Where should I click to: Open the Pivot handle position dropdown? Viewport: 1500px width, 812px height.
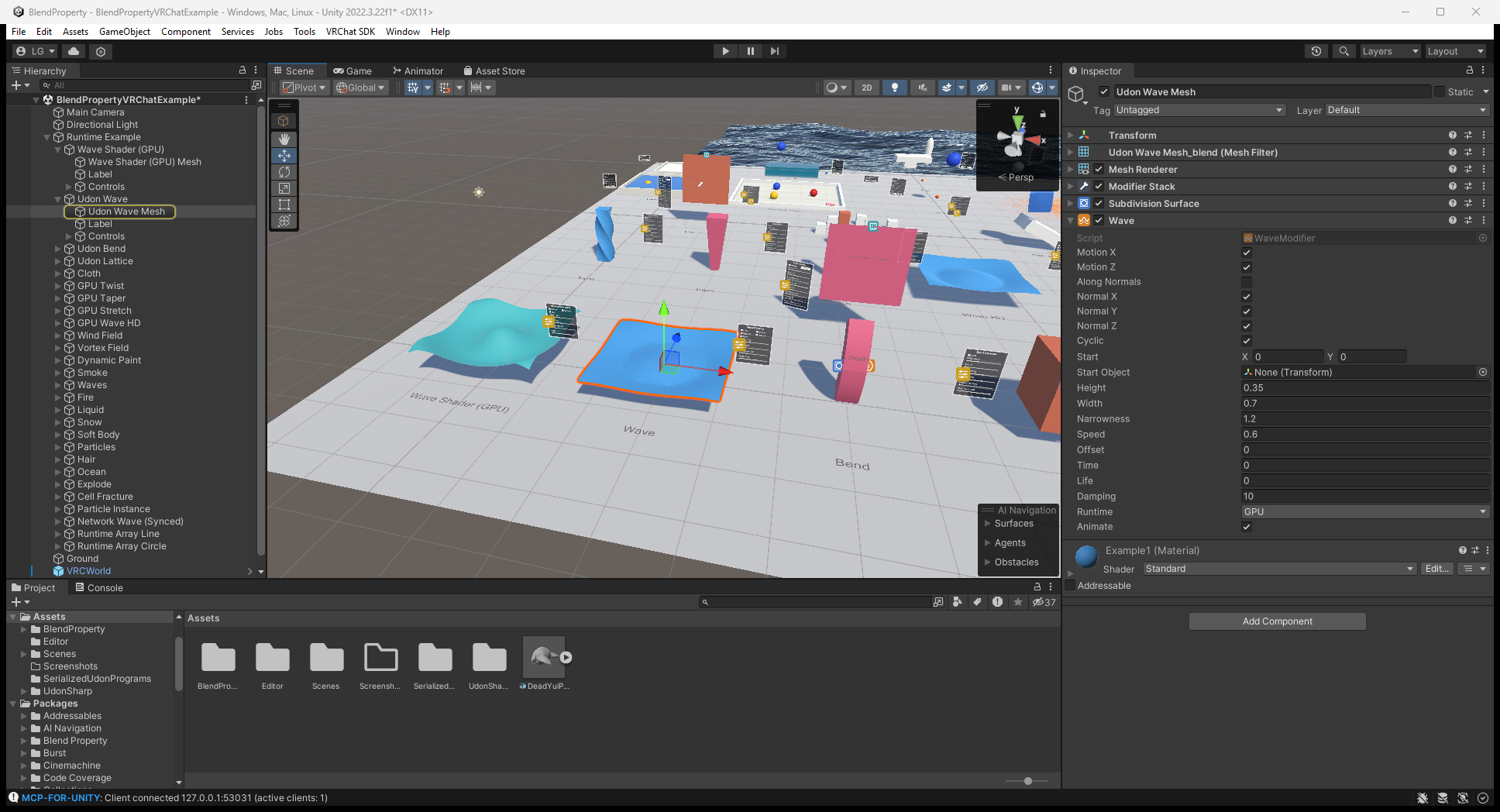coord(304,88)
